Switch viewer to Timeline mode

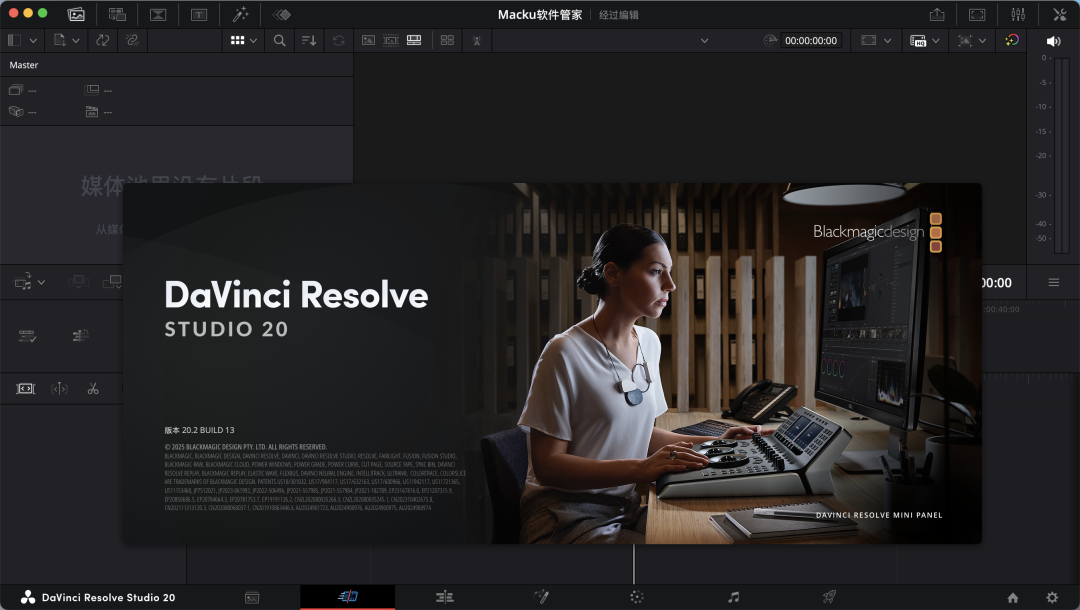[414, 41]
